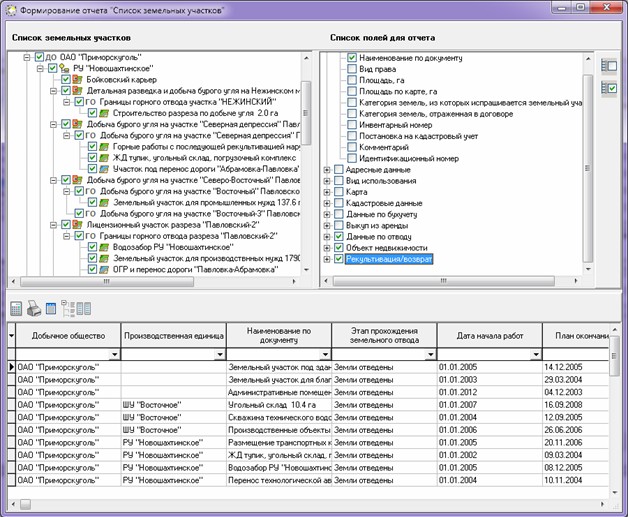Click the tree-columns layout icon in toolbar

(x=75, y=308)
